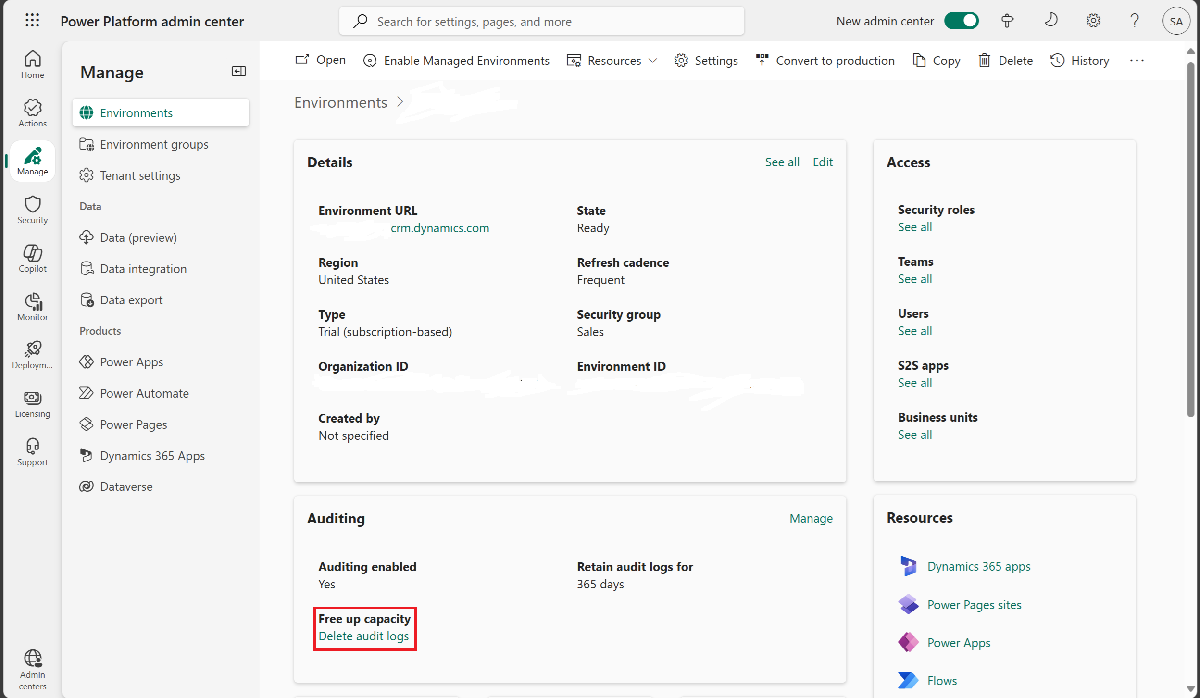Select the Monitor icon in navigation
The height and width of the screenshot is (698, 1200).
32,306
